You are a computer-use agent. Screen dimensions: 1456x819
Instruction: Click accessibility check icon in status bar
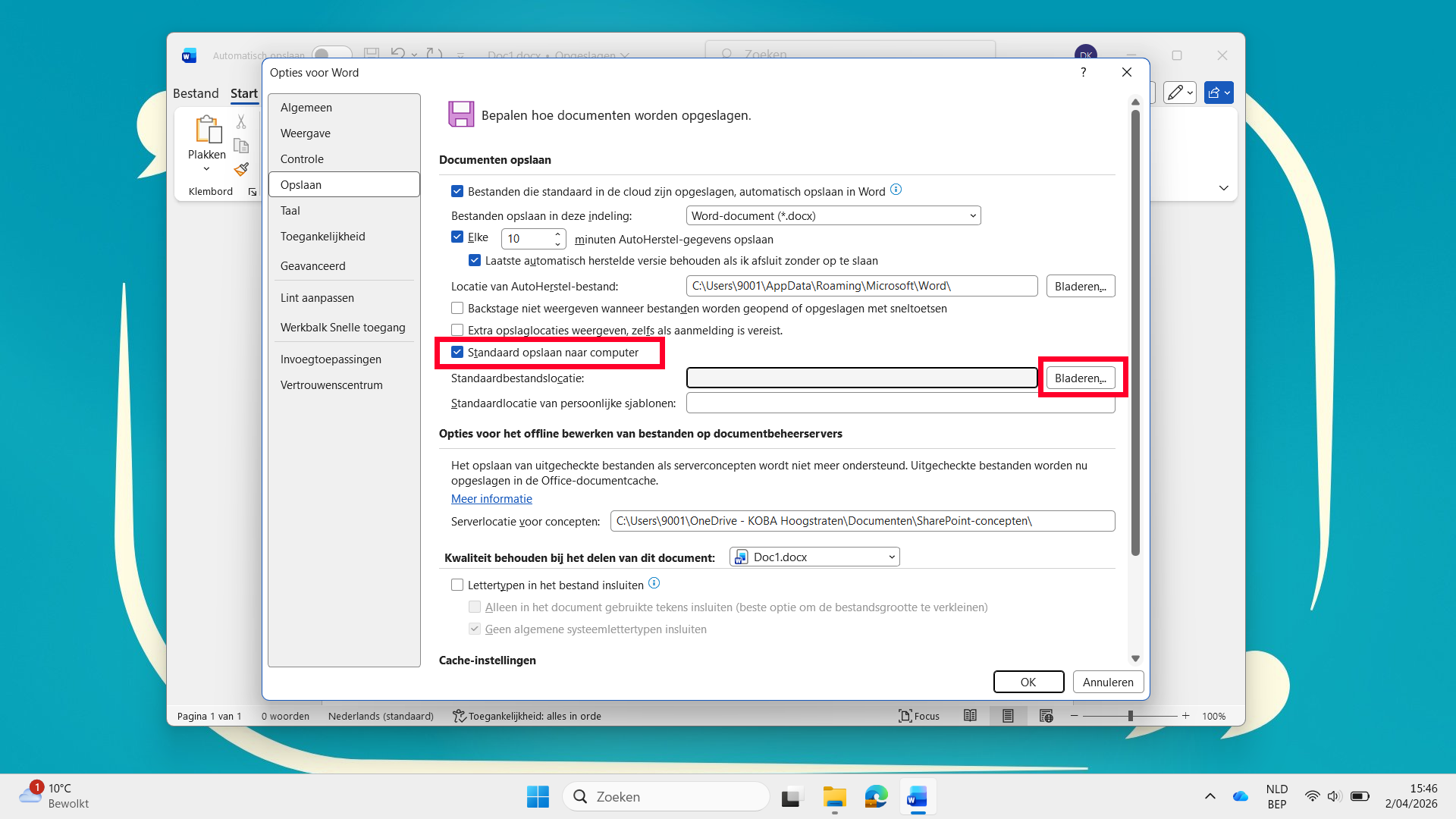(459, 716)
